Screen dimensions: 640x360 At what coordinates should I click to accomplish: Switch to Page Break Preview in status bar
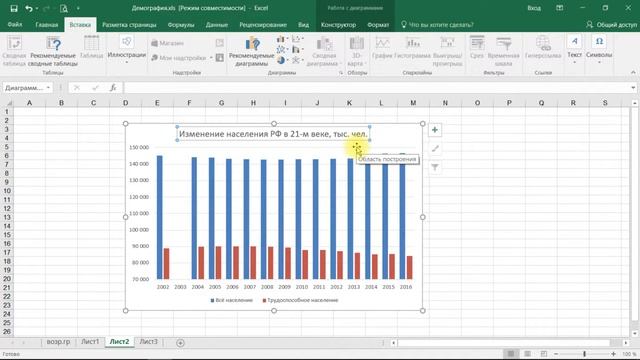(544, 354)
